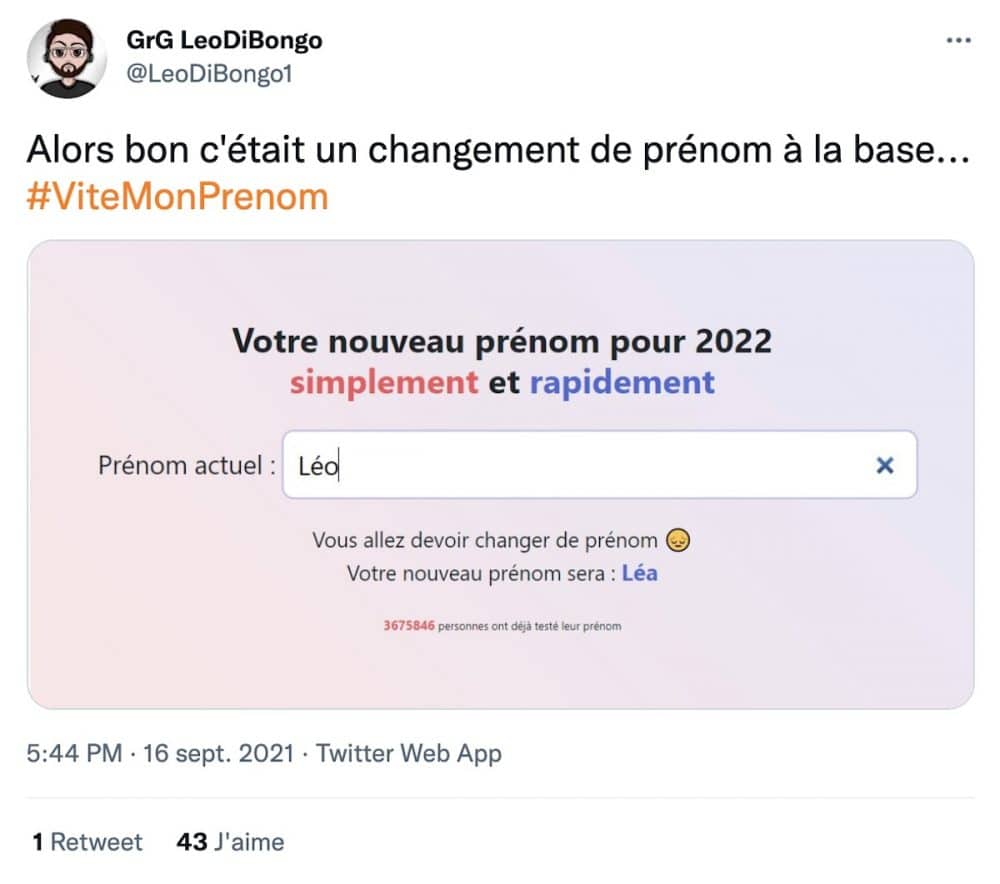This screenshot has width=1000, height=884.
Task: Click the Vous allez devoir changer message
Action: 485,541
